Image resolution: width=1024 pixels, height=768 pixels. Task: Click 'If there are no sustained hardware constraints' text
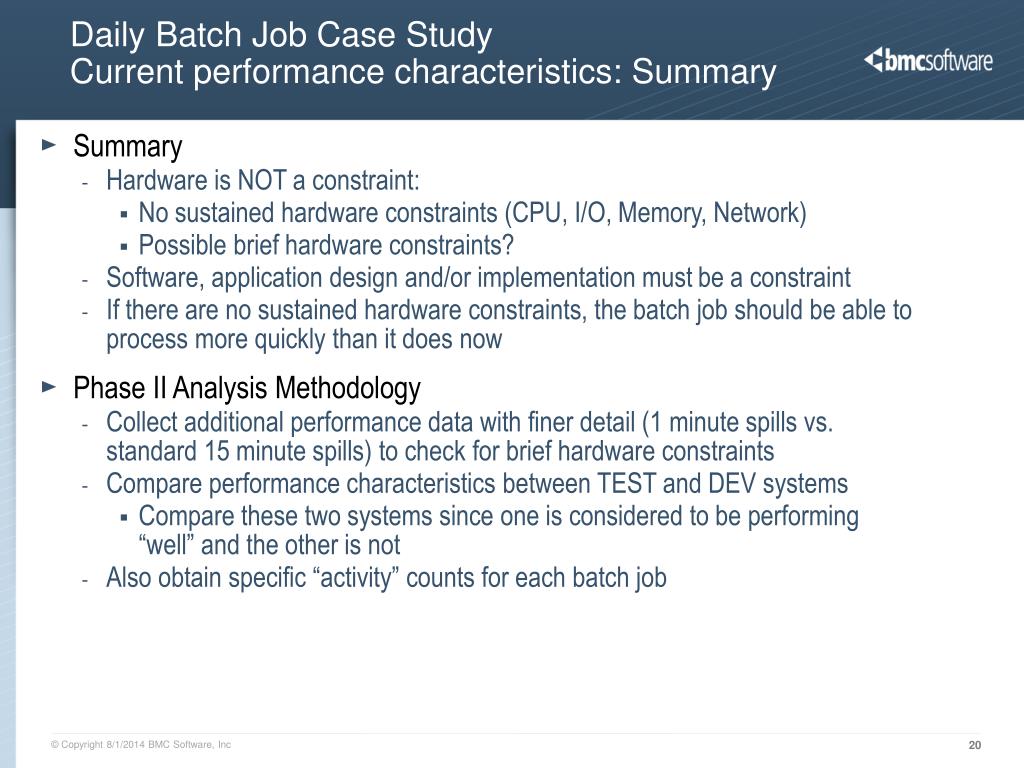[x=509, y=325]
